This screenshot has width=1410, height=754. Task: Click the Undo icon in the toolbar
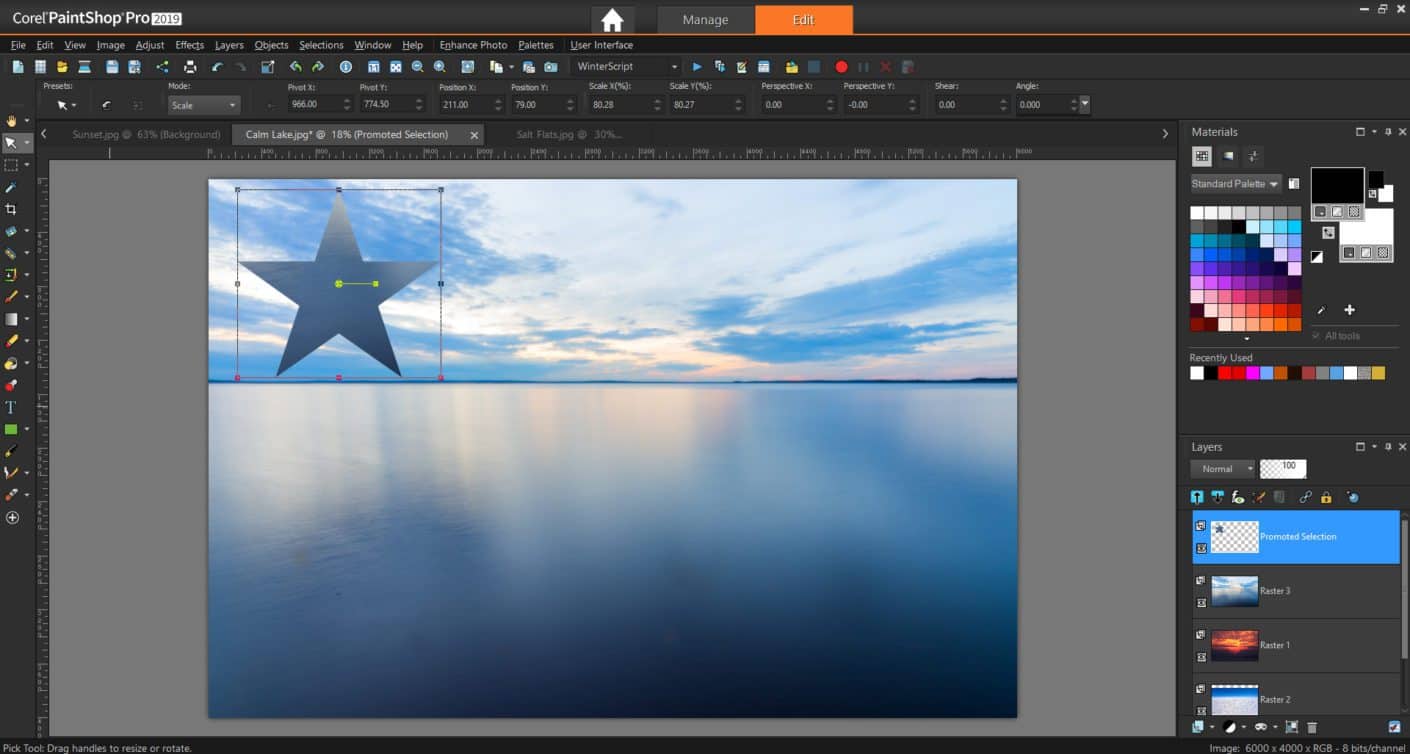295,67
